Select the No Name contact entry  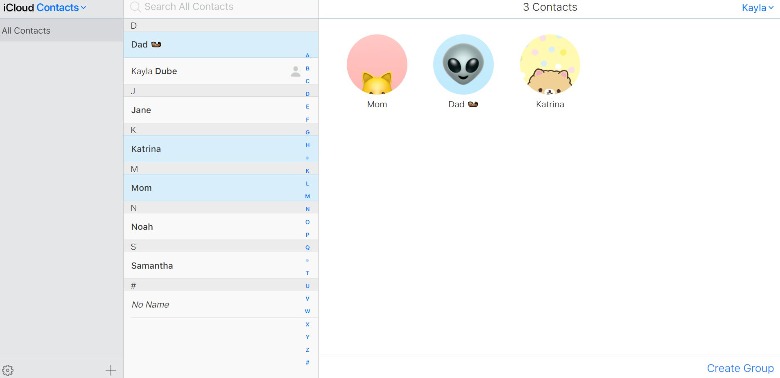[221, 304]
